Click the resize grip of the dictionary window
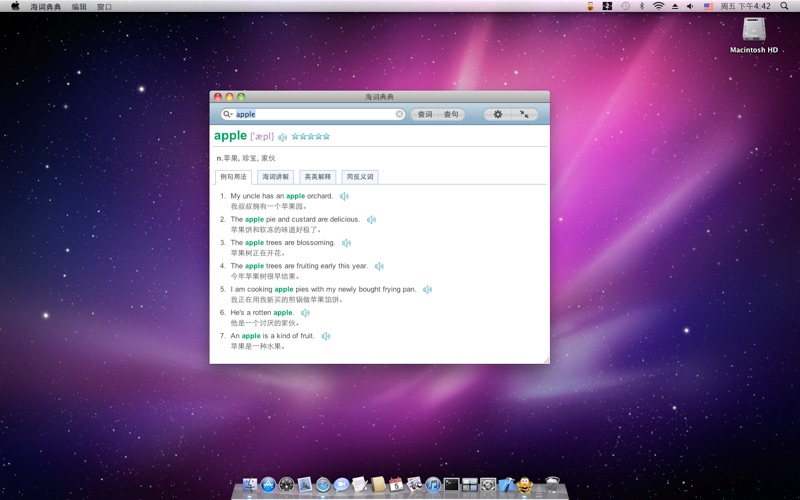 [546, 360]
